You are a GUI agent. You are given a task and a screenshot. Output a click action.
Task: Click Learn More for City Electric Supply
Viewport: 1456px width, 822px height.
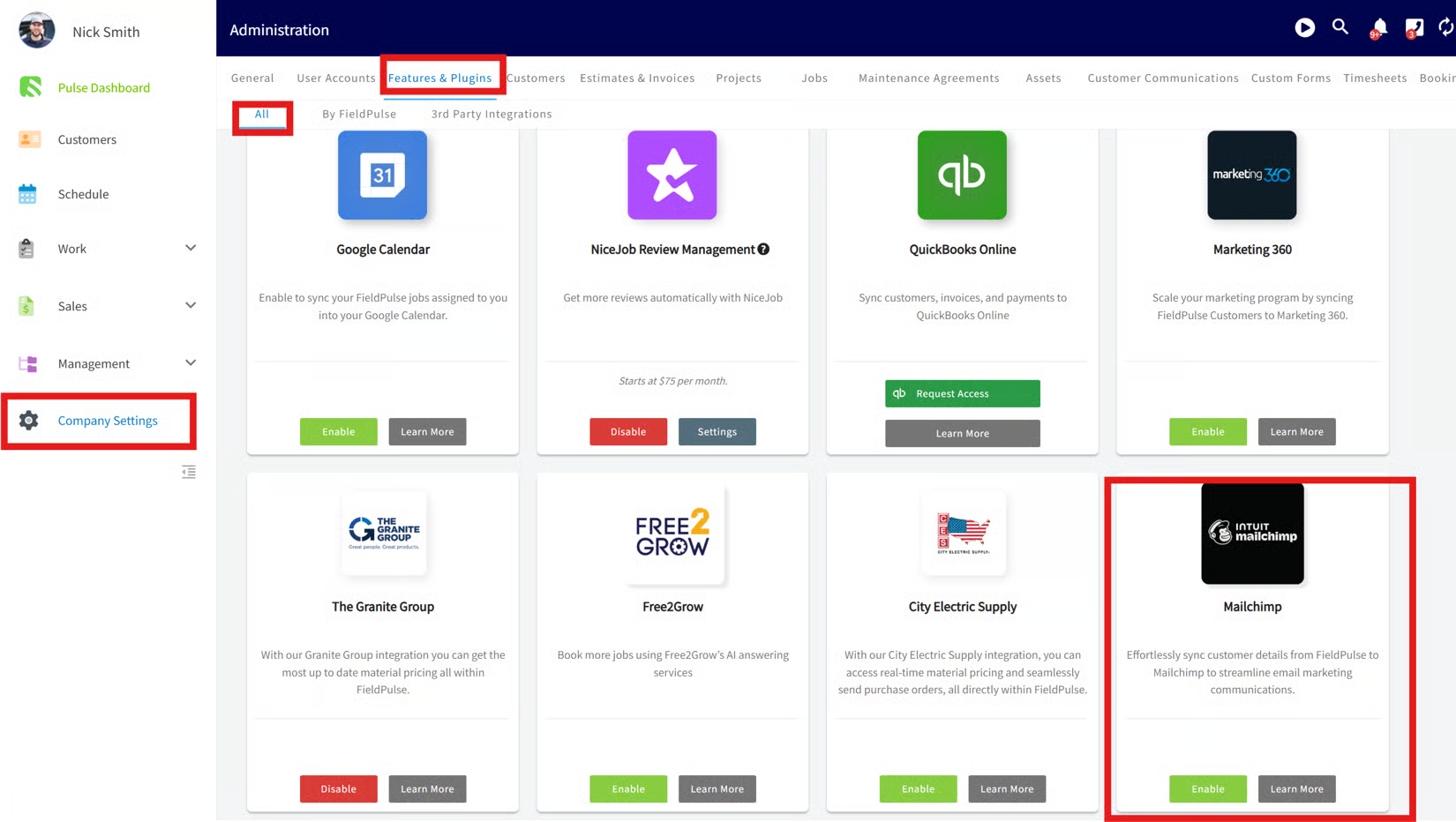click(1007, 788)
